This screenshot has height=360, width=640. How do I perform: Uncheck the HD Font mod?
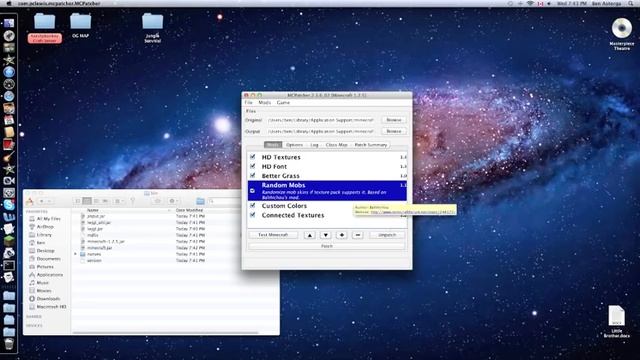[x=253, y=166]
